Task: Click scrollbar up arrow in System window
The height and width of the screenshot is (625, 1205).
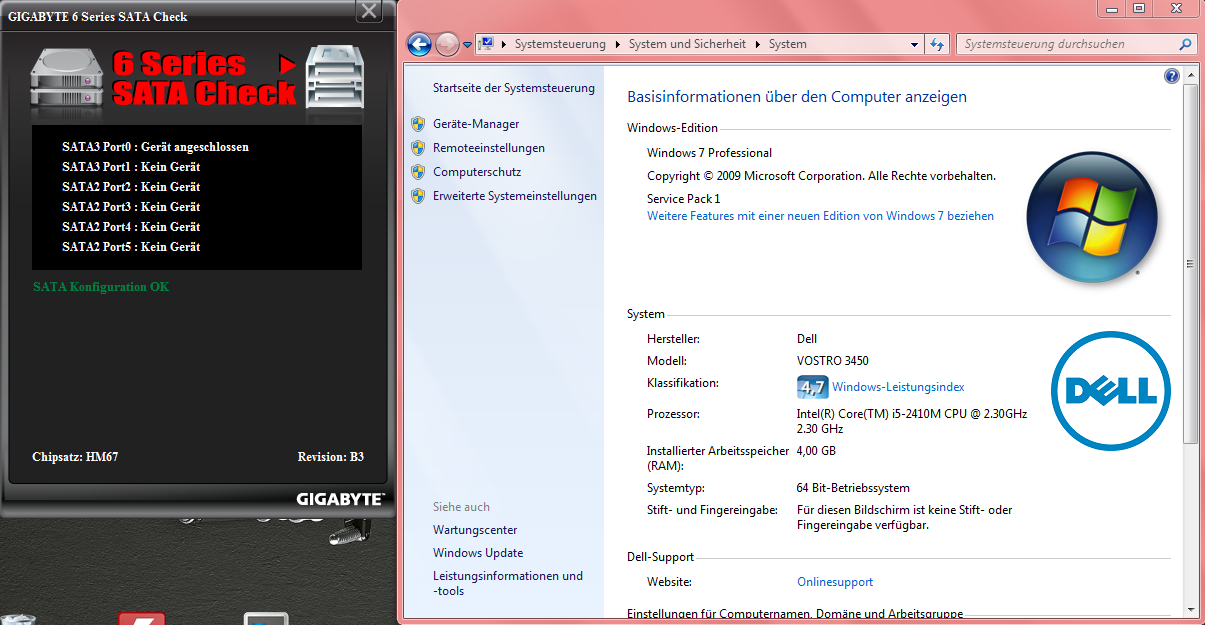Action: [x=1190, y=76]
